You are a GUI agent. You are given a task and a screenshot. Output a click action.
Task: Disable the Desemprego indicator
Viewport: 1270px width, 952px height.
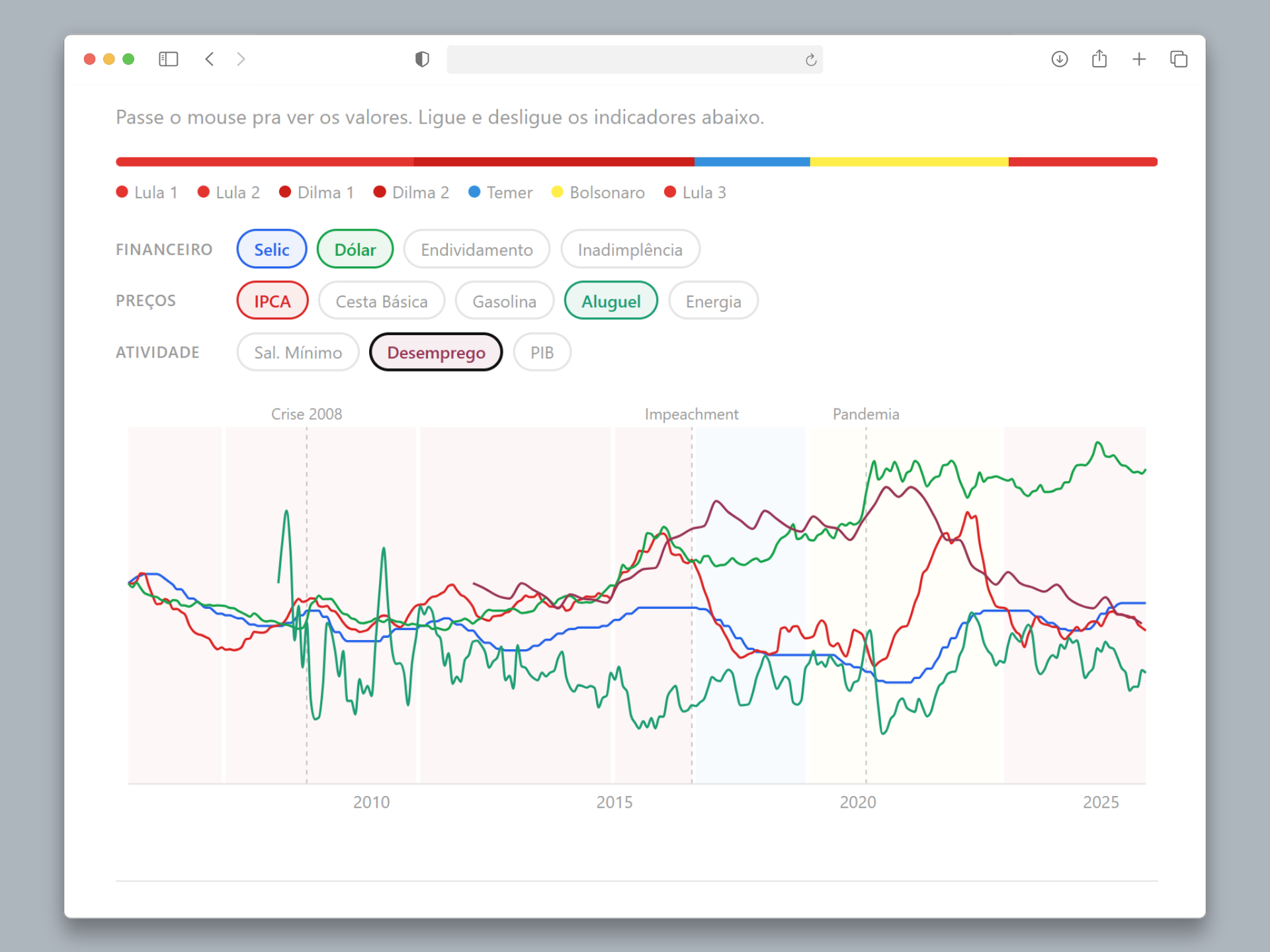tap(435, 352)
